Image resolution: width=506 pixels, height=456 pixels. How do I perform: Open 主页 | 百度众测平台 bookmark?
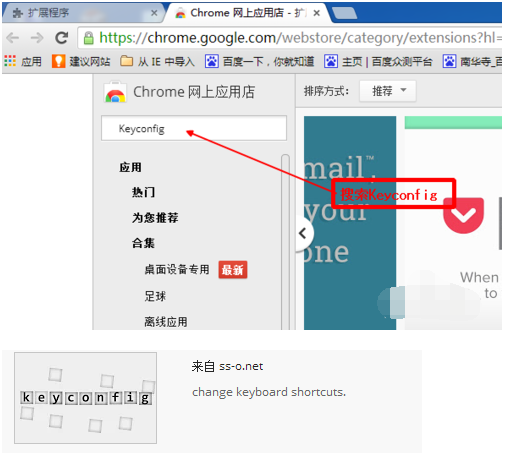[x=378, y=61]
